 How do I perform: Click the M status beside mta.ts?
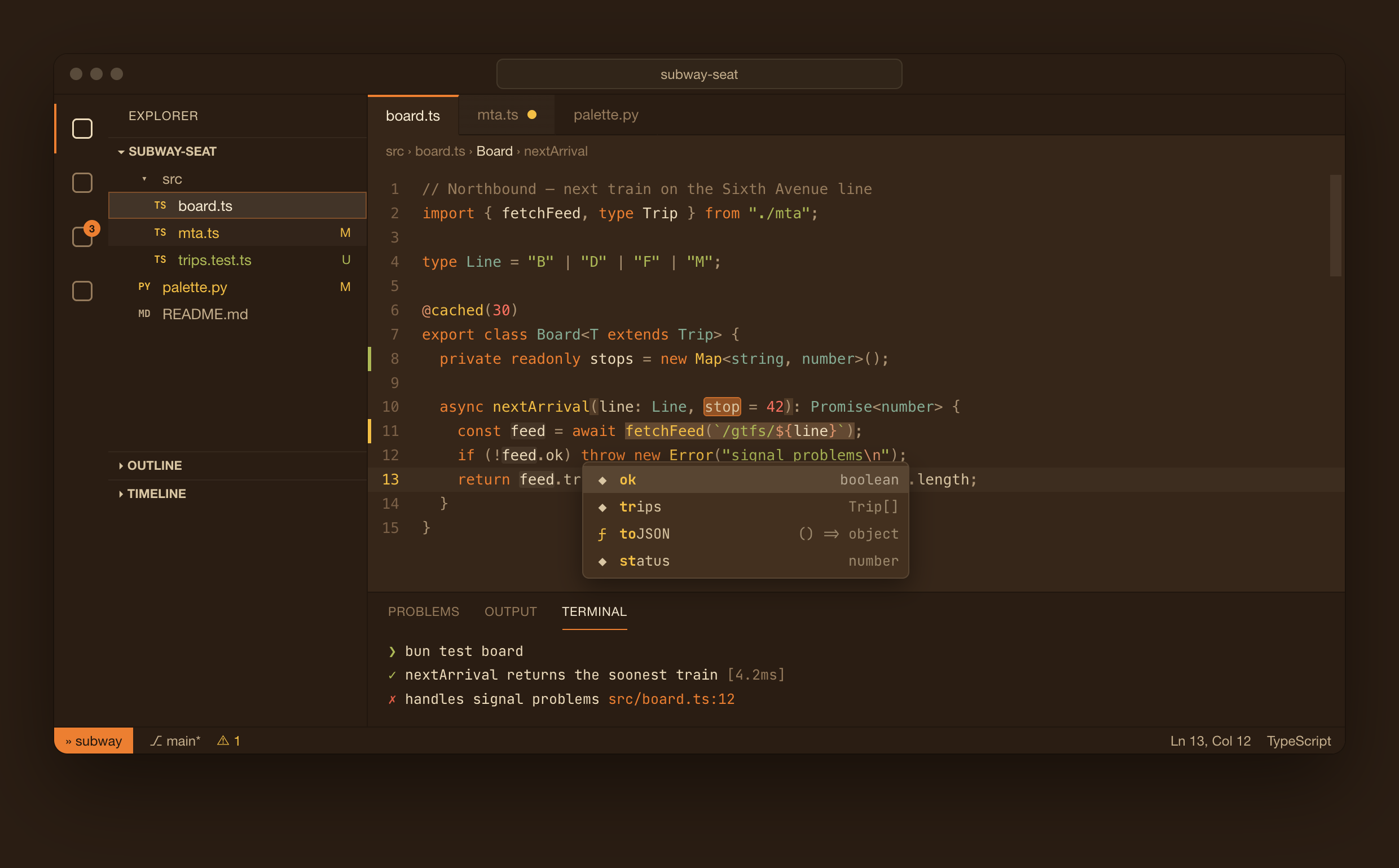tap(345, 232)
